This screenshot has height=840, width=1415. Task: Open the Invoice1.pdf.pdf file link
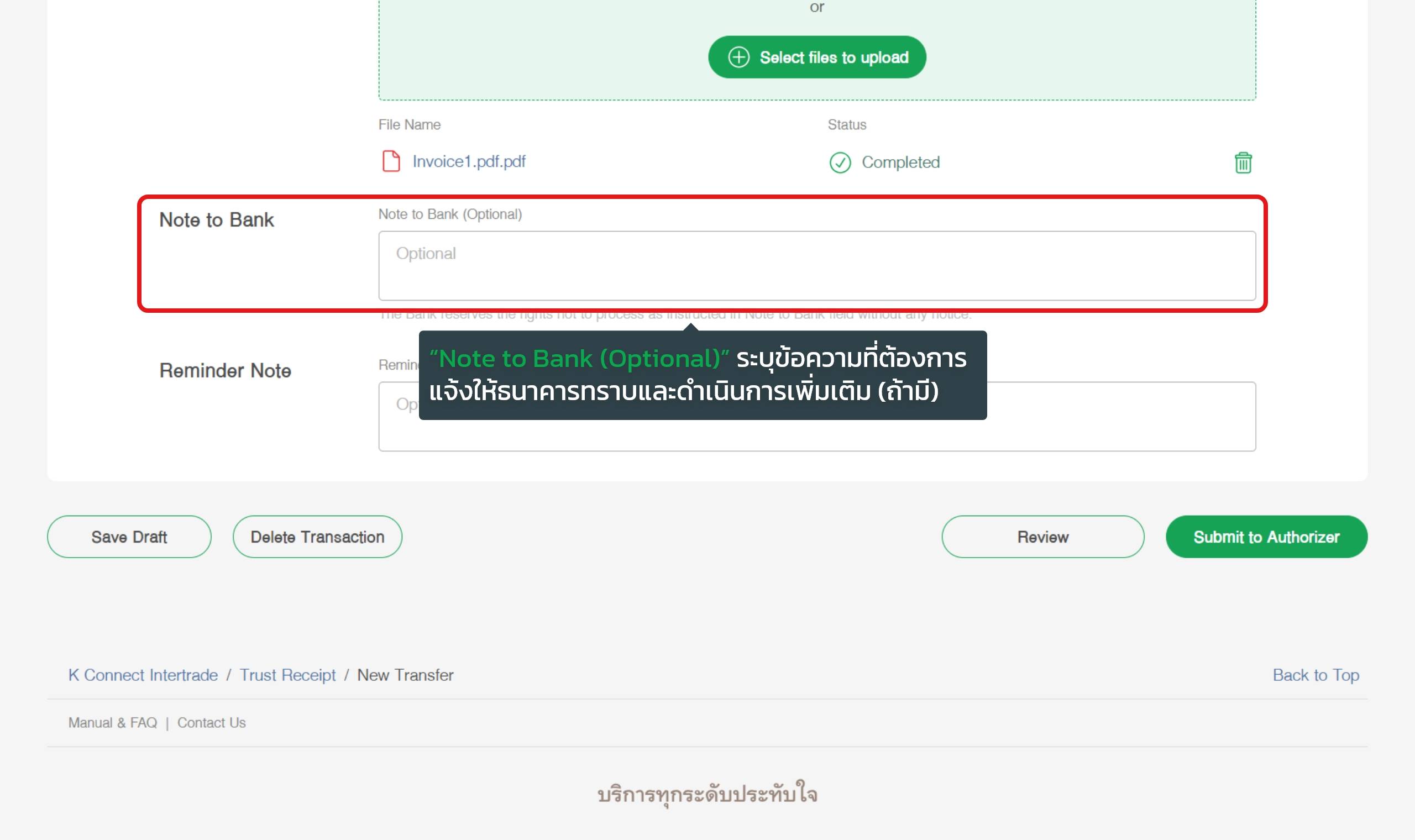click(x=469, y=162)
